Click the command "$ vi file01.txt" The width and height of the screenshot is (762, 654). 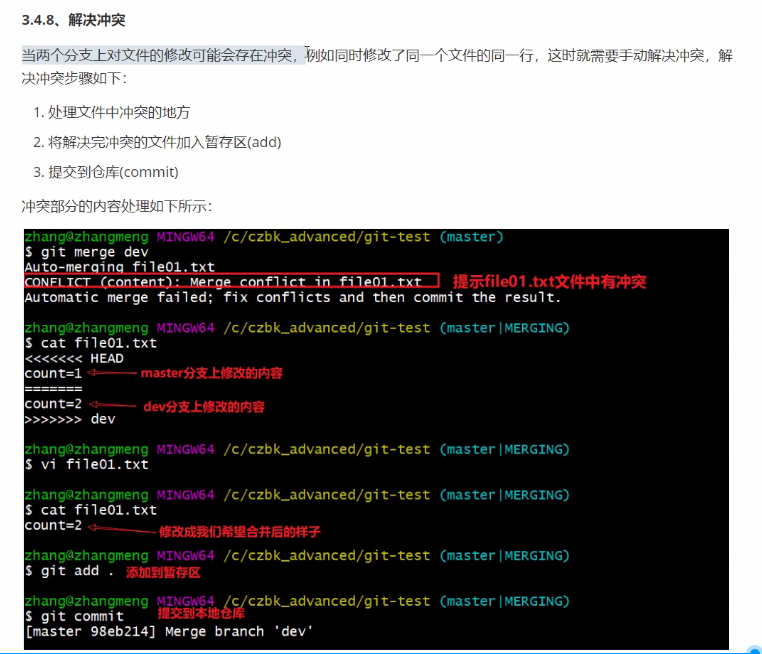(x=87, y=465)
